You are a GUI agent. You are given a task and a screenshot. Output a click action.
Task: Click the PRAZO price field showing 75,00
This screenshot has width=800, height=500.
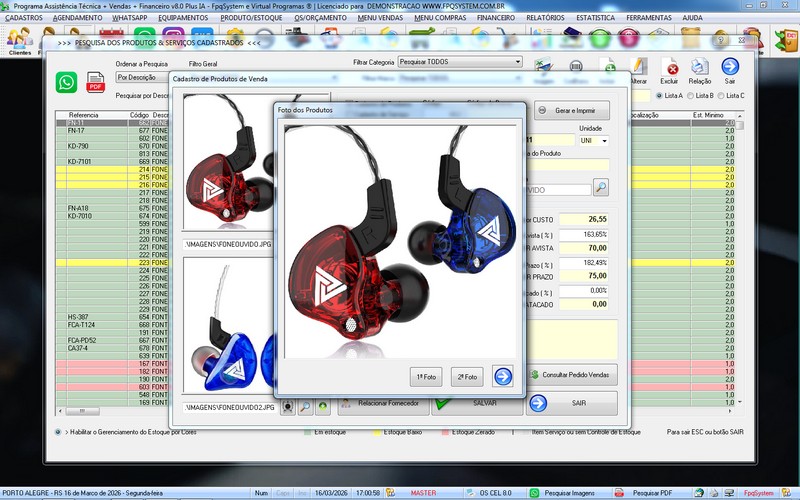pyautogui.click(x=584, y=276)
